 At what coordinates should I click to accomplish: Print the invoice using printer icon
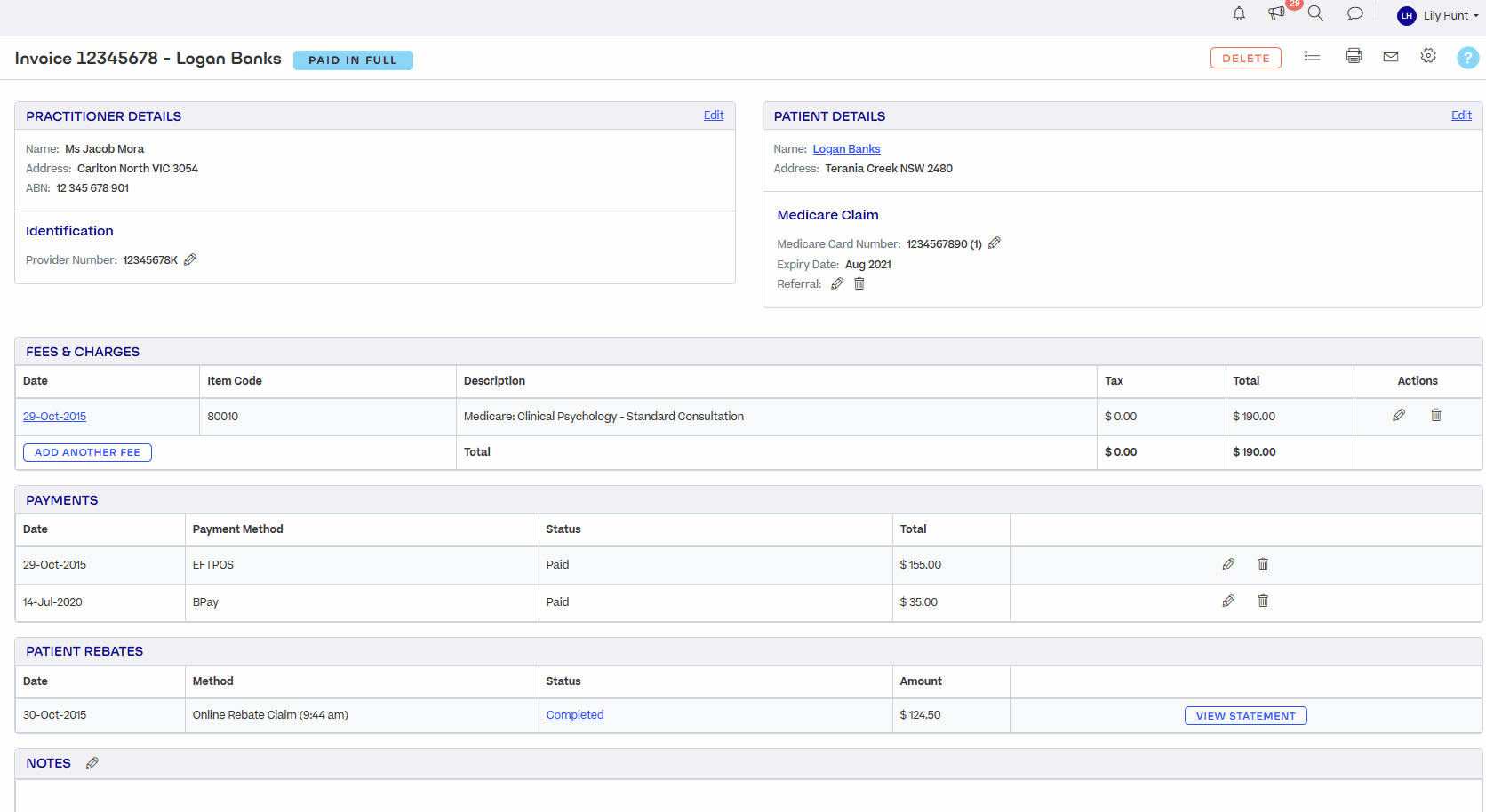point(1354,57)
